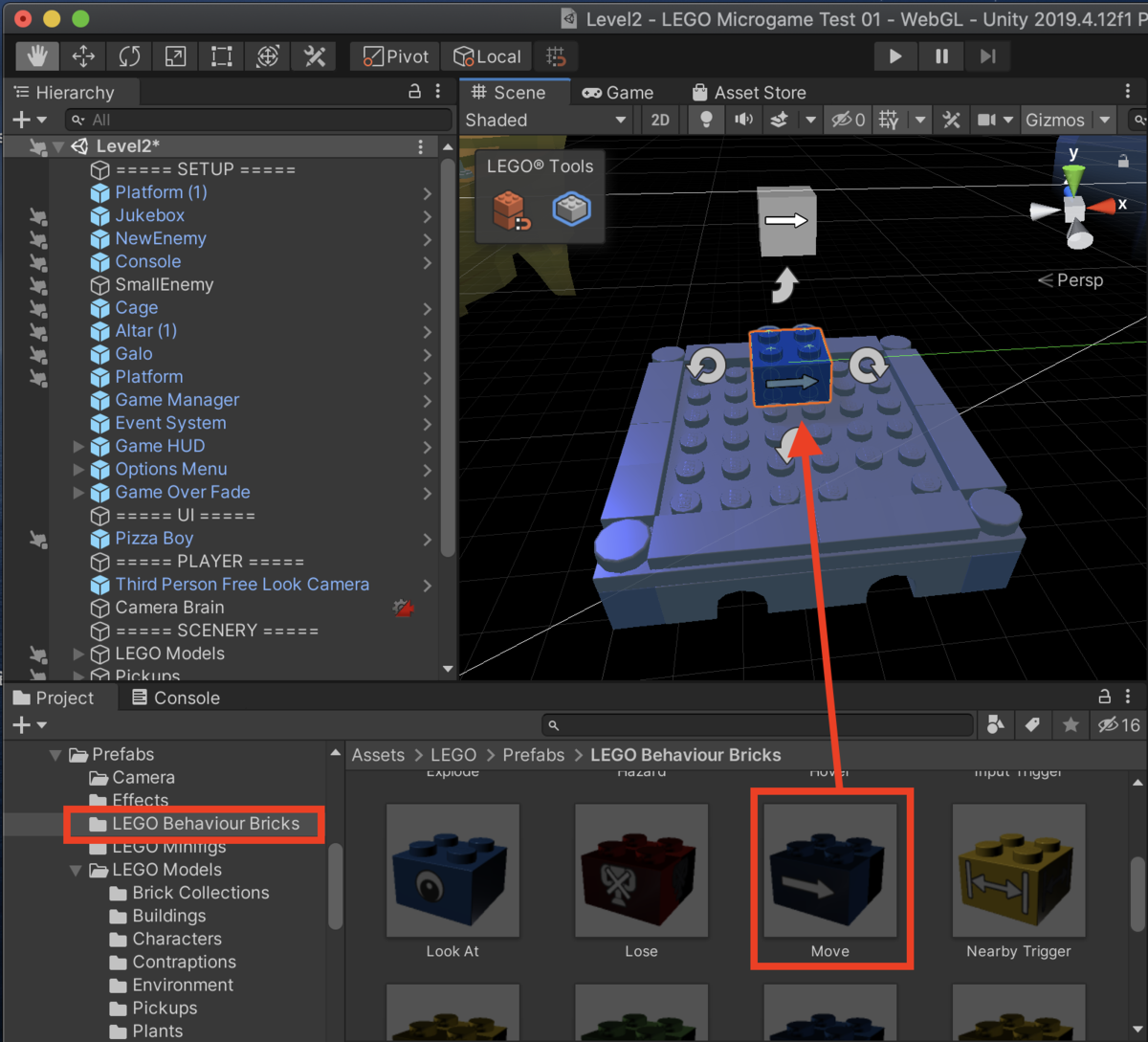Toggle hidden objects visibility count
This screenshot has width=1148, height=1042.
[848, 120]
